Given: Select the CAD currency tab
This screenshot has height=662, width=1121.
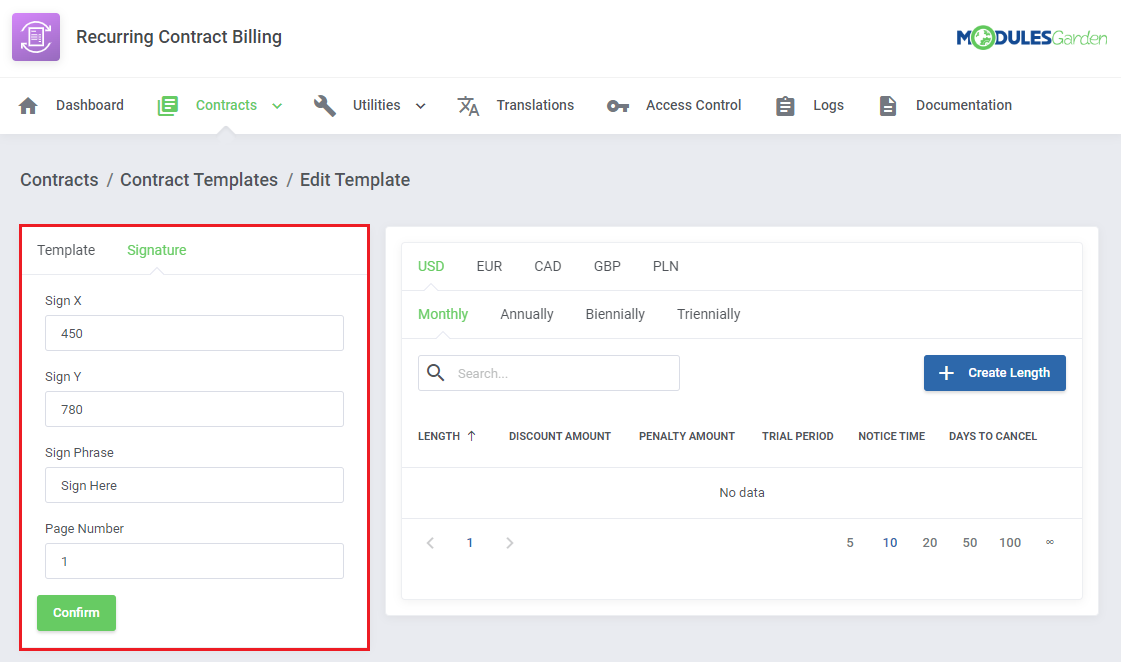Looking at the screenshot, I should pos(548,266).
